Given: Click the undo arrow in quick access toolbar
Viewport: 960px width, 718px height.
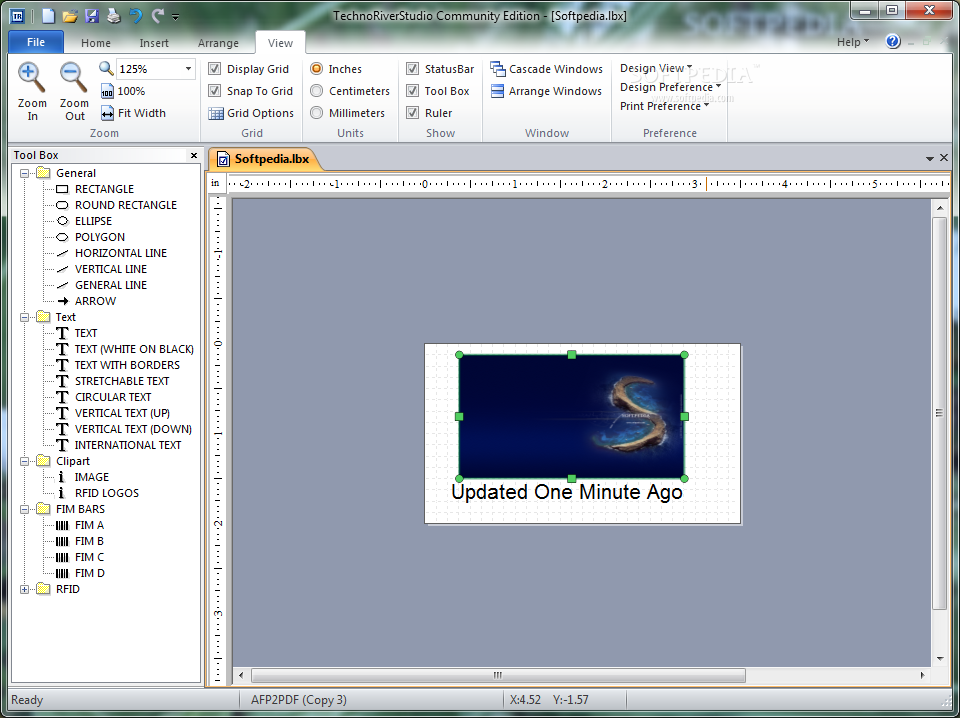Looking at the screenshot, I should pos(136,16).
